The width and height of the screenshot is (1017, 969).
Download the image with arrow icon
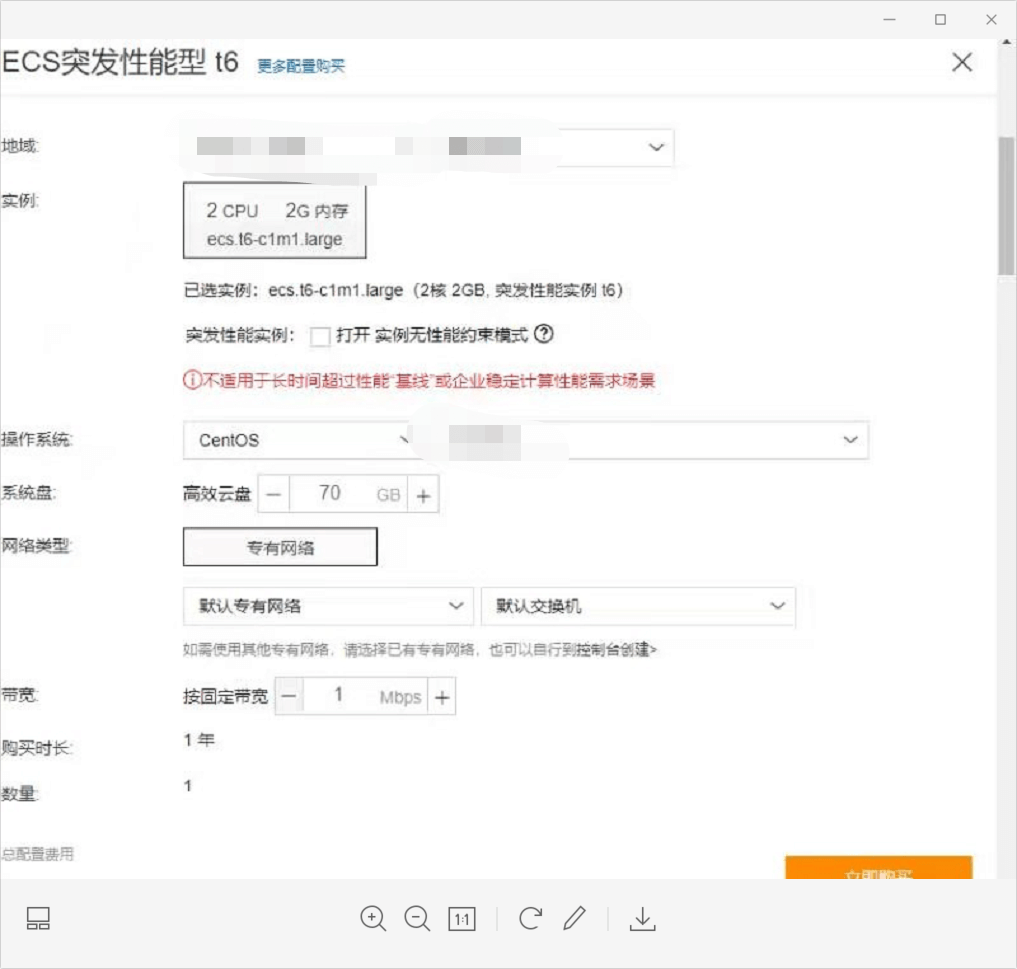click(x=642, y=919)
